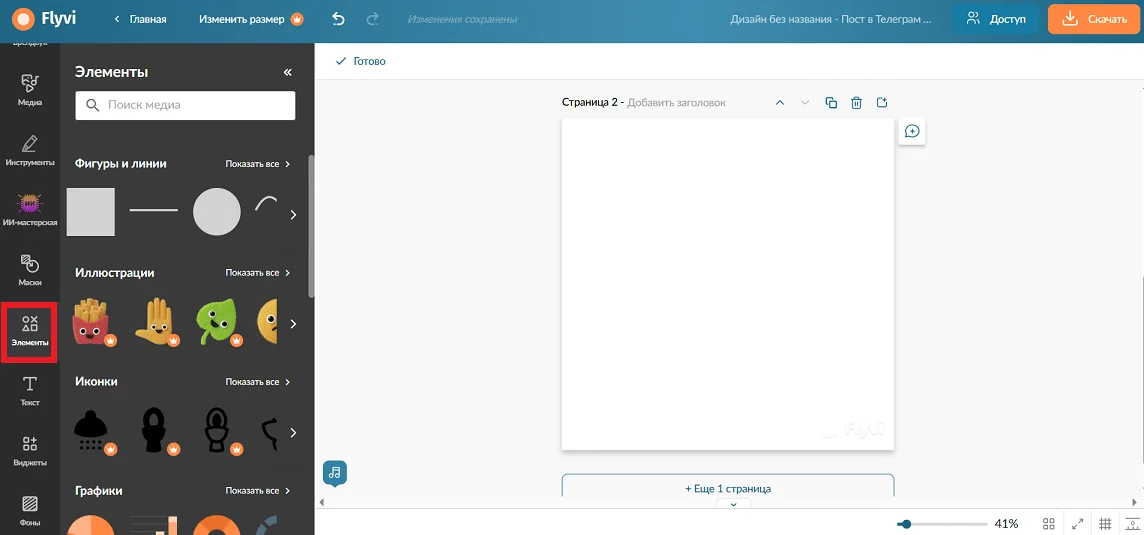The width and height of the screenshot is (1144, 535).
Task: Collapse the Элементы panel with double chevron
Action: 287,72
